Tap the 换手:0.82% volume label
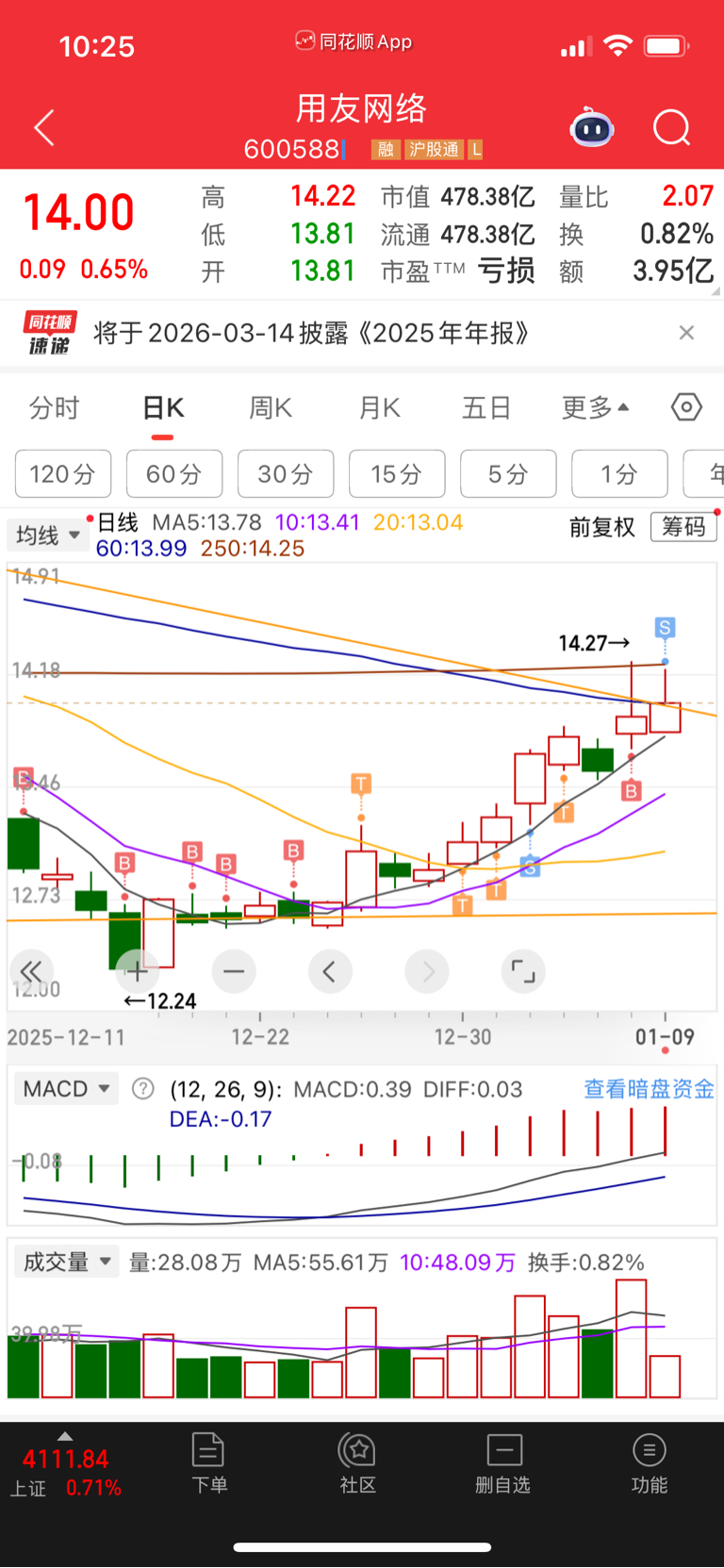 (586, 1263)
